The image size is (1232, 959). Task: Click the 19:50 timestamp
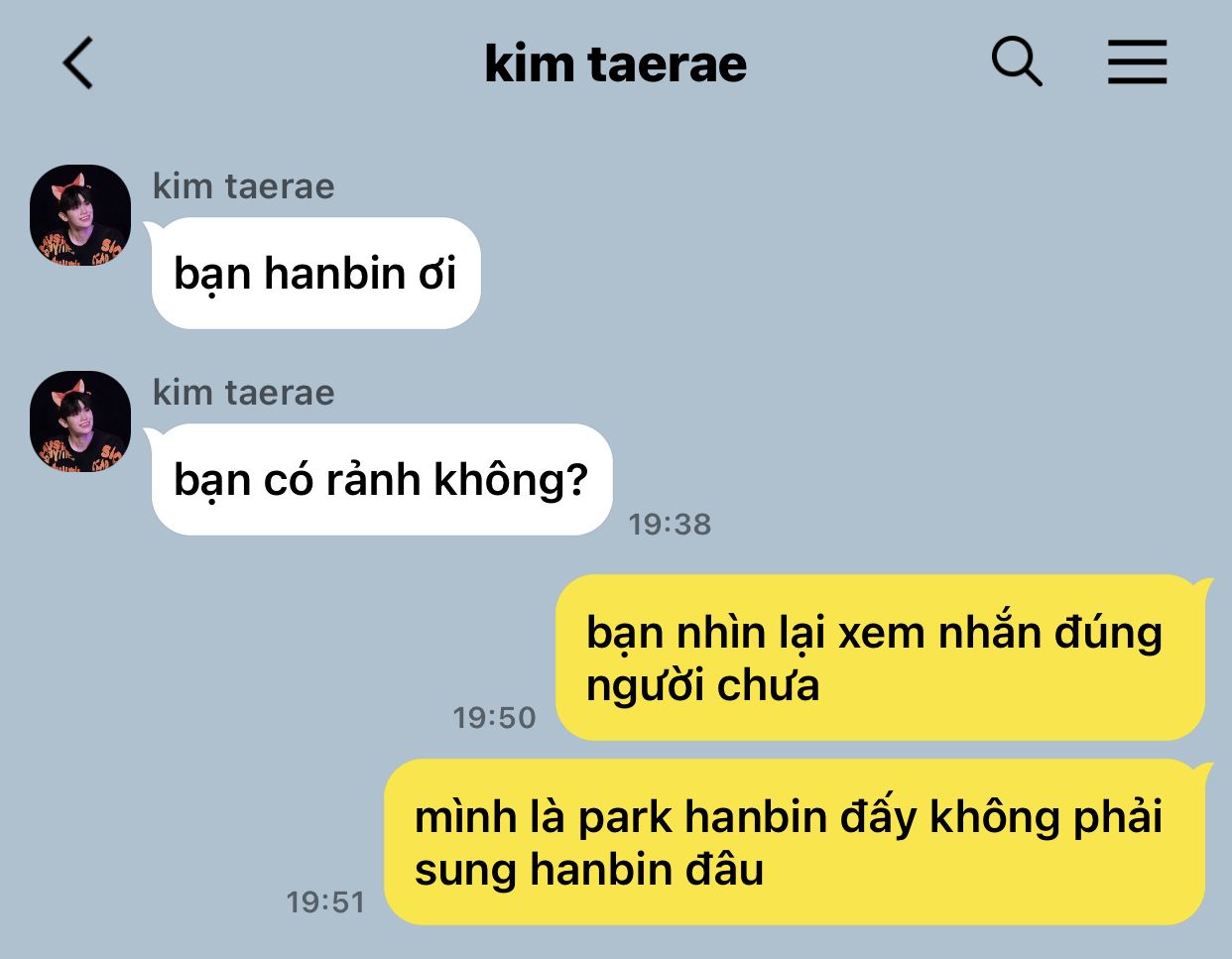(494, 717)
